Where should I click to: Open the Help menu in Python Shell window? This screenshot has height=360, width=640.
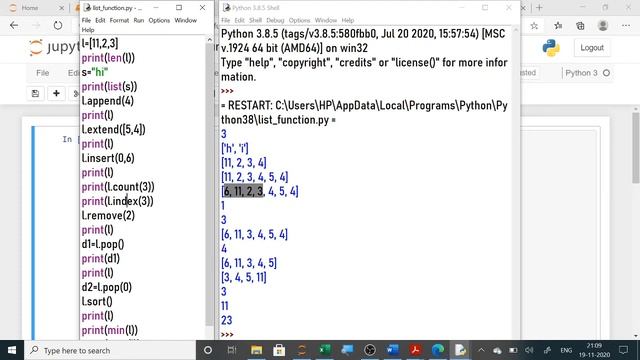click(x=348, y=20)
